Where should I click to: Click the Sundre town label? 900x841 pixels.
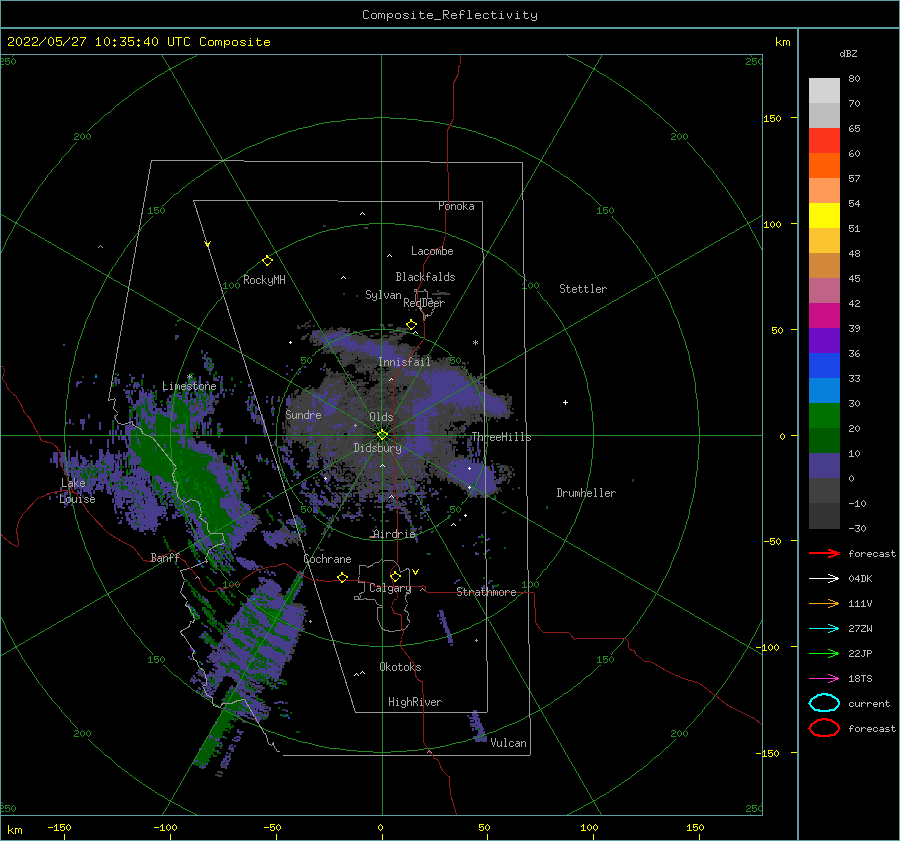point(303,414)
